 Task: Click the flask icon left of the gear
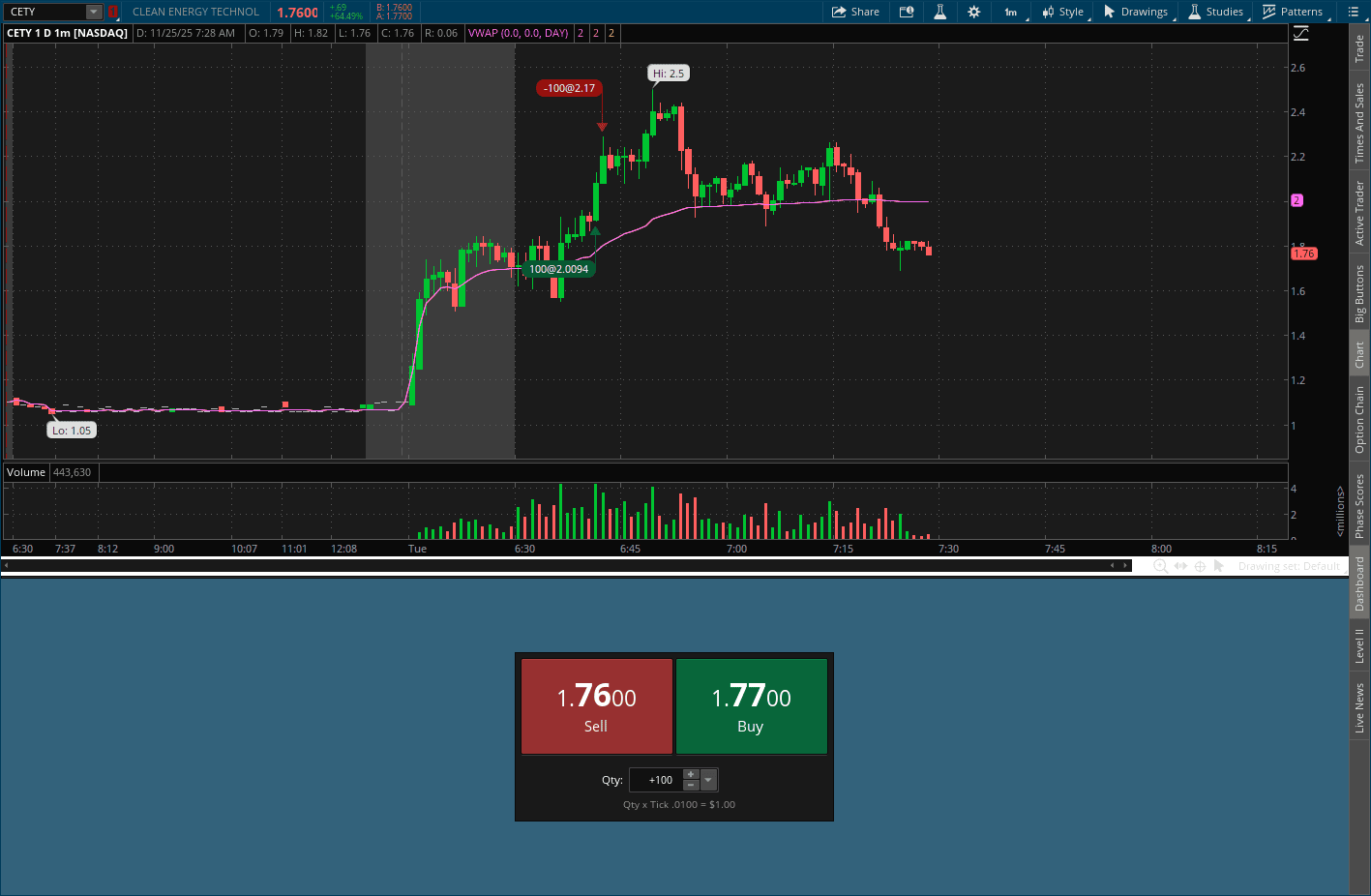939,12
